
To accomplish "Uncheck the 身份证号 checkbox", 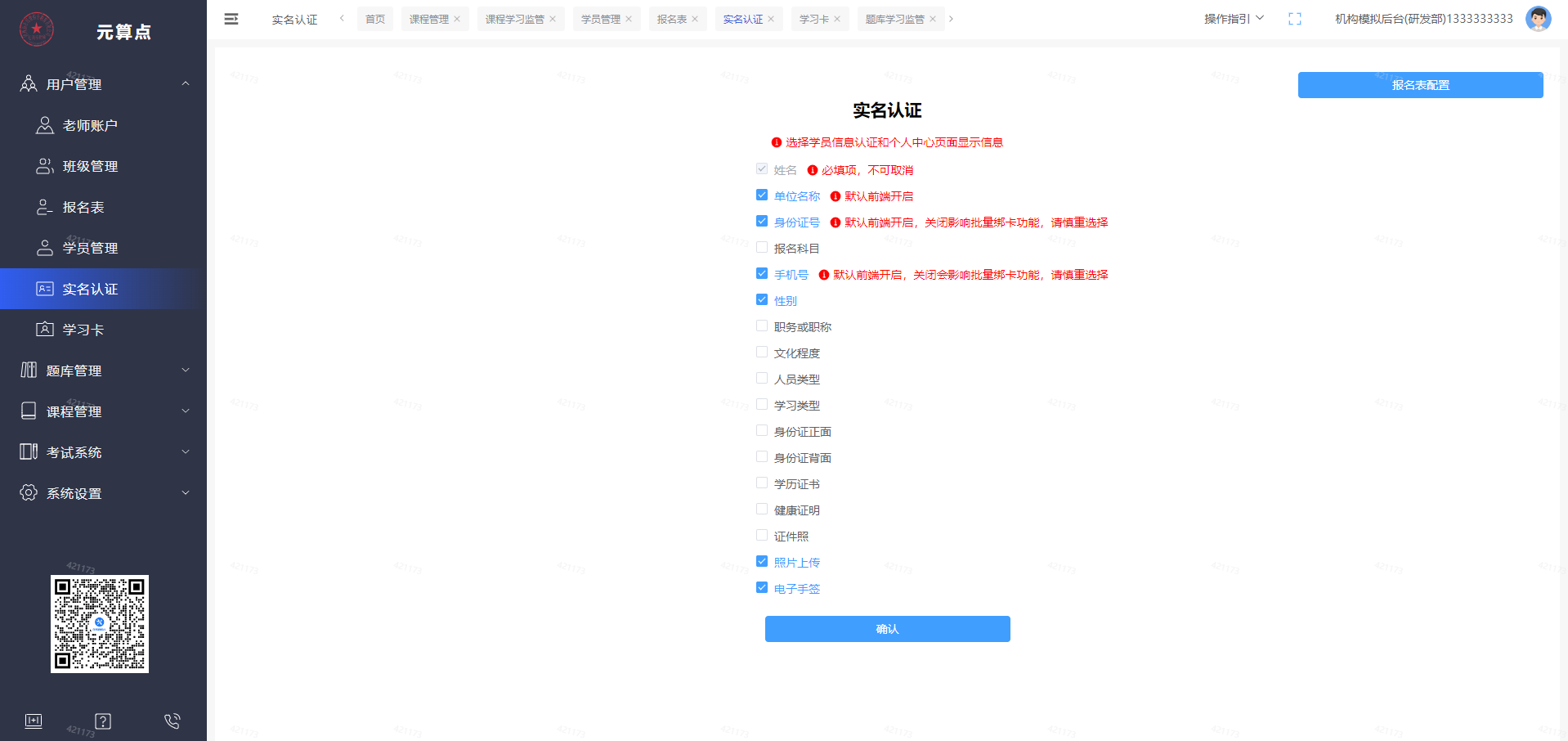I will [762, 221].
